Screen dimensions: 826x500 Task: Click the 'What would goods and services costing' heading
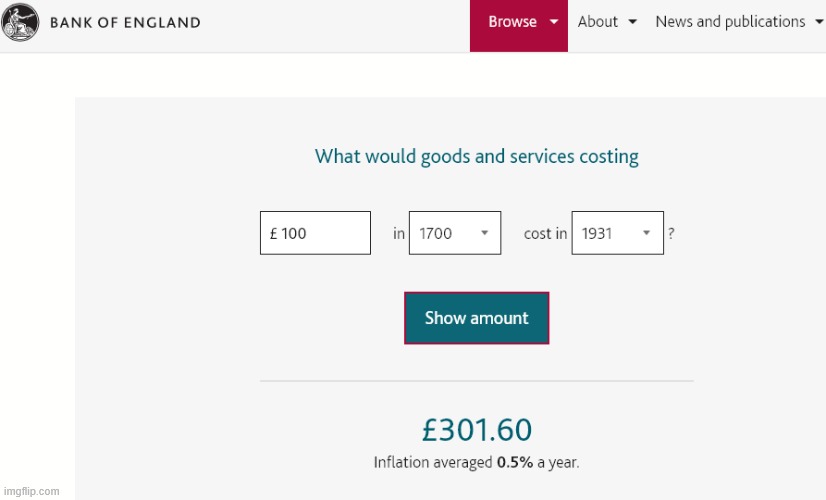pyautogui.click(x=477, y=157)
